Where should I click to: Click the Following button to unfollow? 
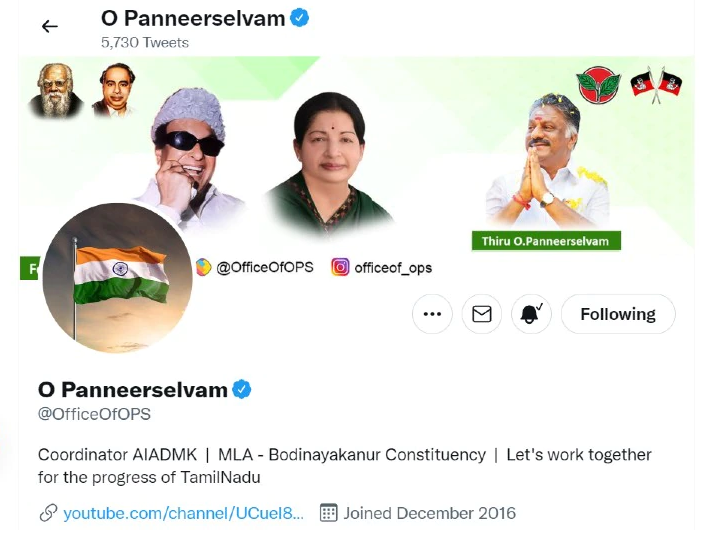(618, 314)
